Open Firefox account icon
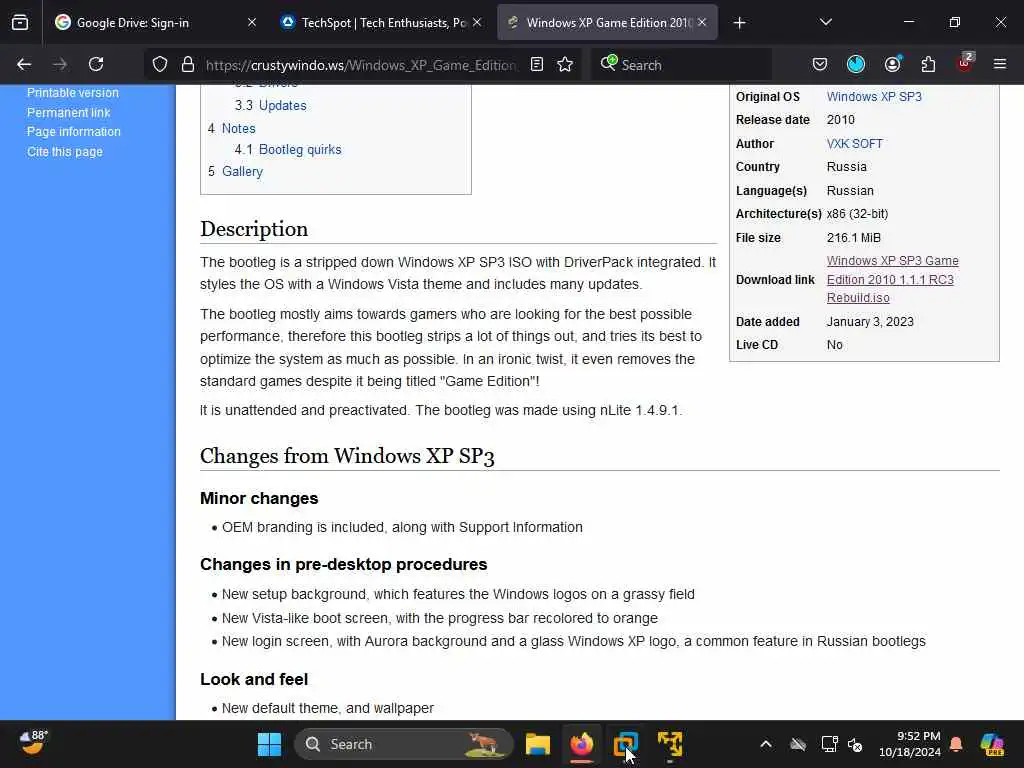 (892, 64)
